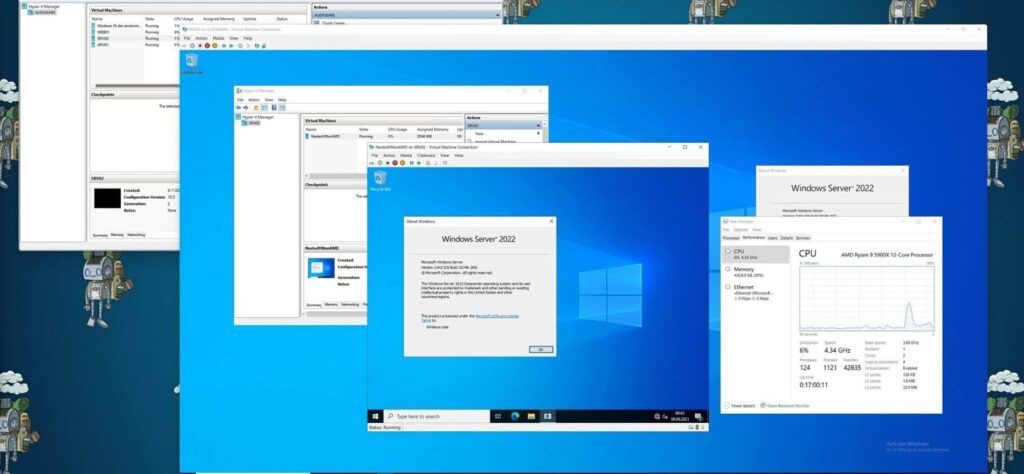Expand New submenu arrow in Actions pane

pos(539,133)
